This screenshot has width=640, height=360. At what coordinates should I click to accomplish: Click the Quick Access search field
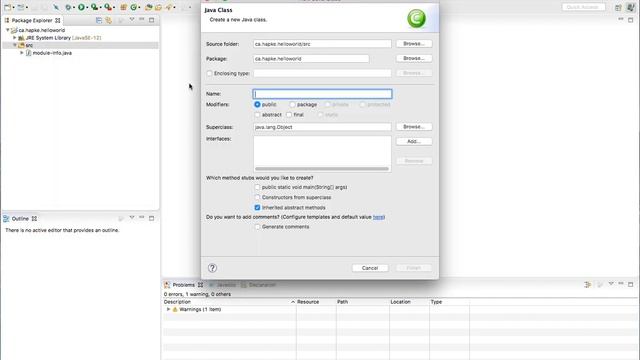coord(583,7)
